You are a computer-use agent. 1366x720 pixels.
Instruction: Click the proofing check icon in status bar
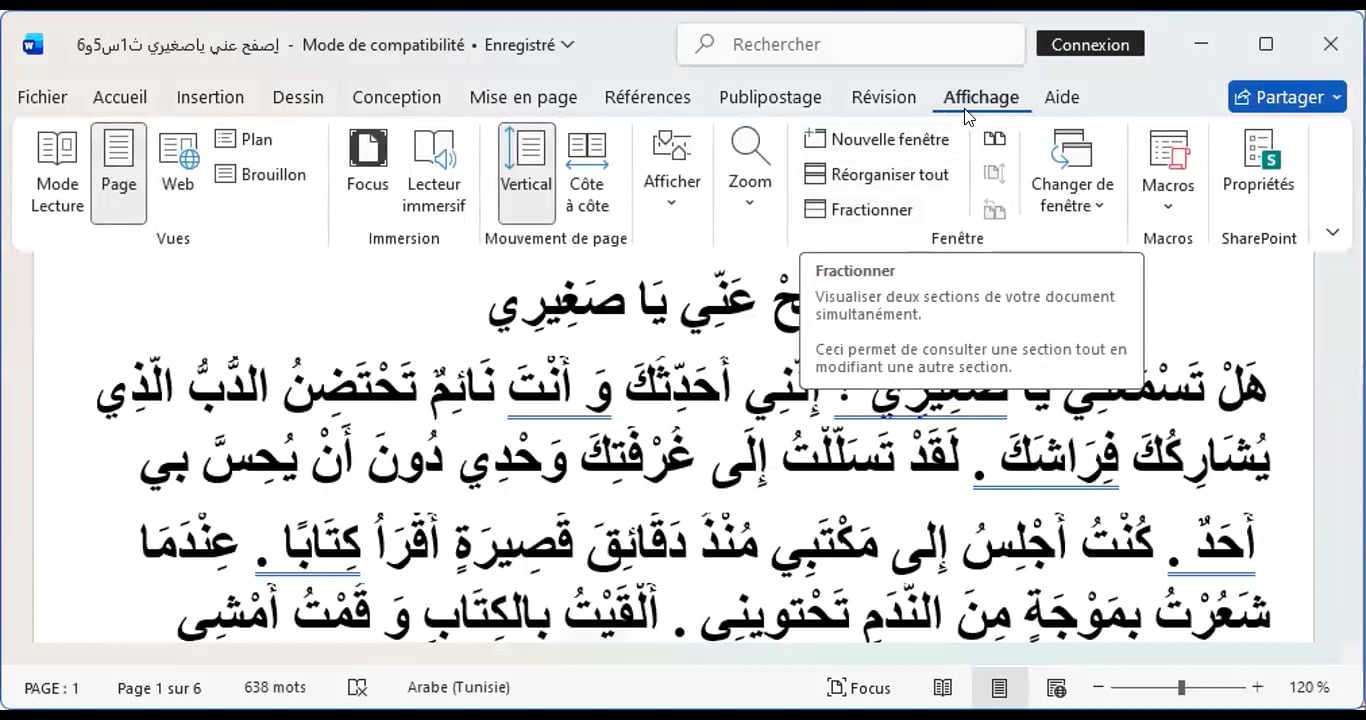coord(357,688)
